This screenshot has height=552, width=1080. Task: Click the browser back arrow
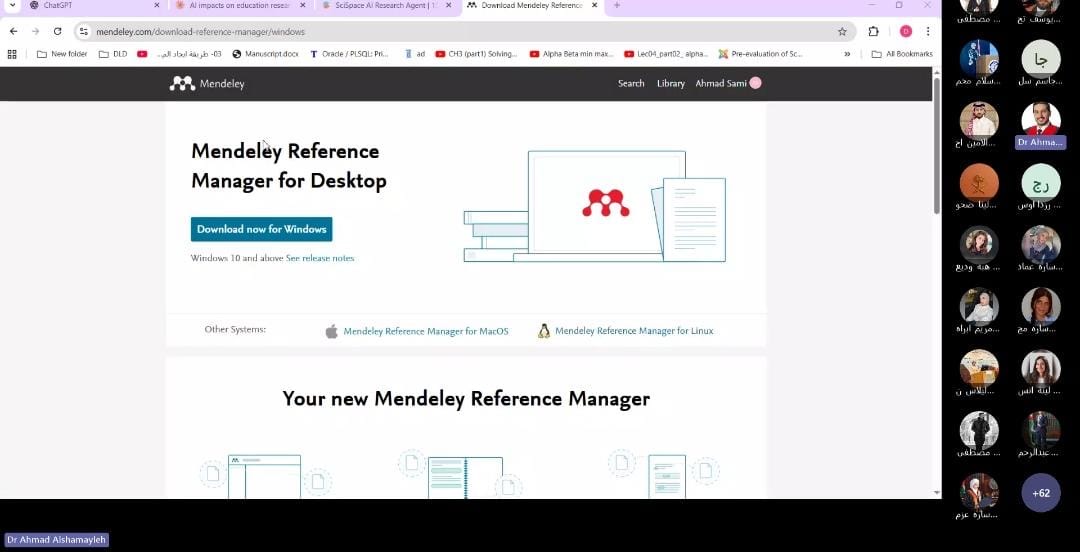tap(13, 31)
